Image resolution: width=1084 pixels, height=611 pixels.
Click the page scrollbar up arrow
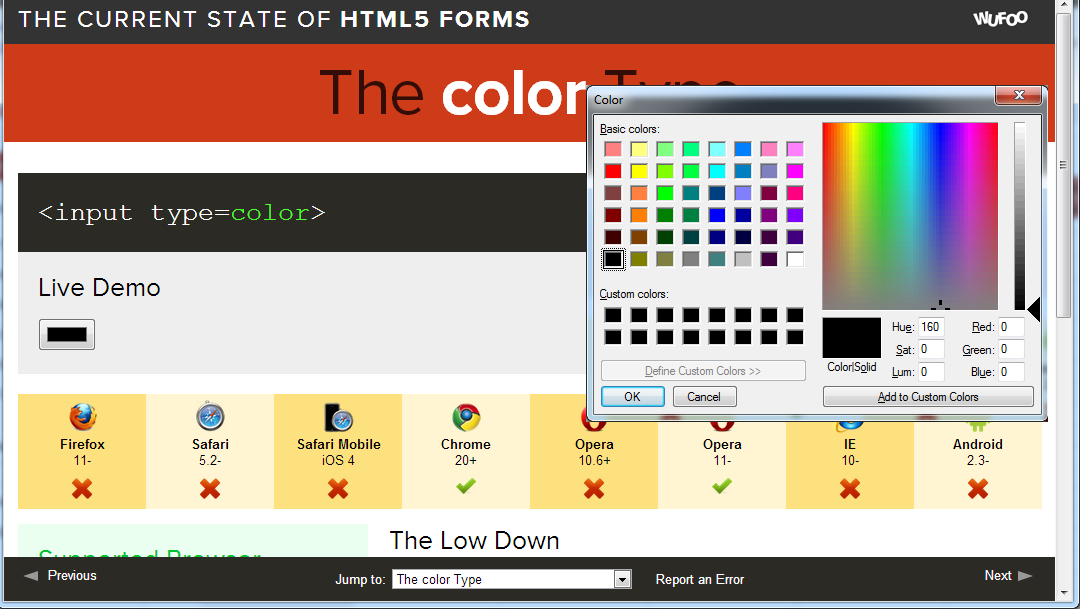tap(1064, 6)
